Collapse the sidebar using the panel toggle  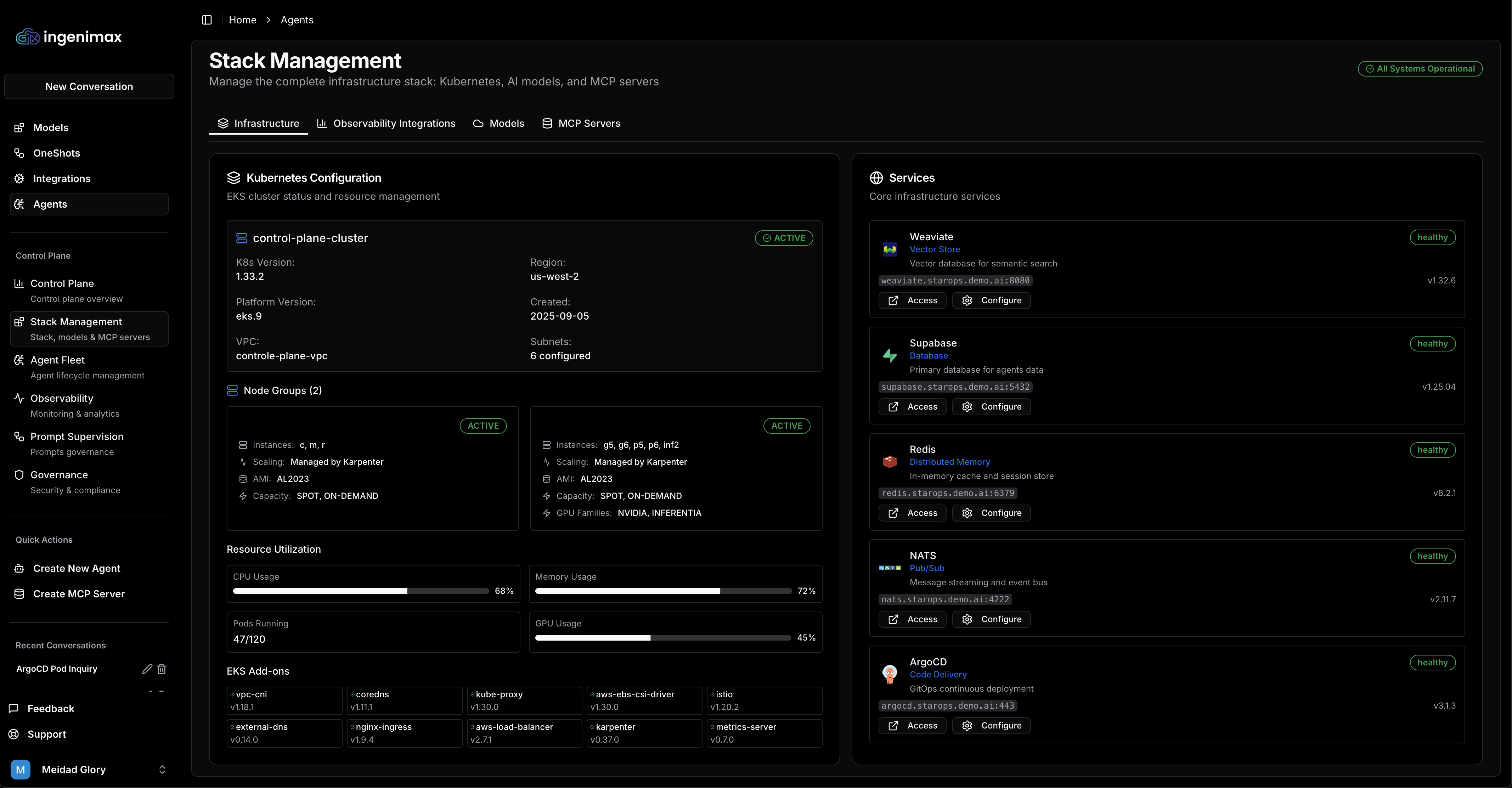(207, 19)
